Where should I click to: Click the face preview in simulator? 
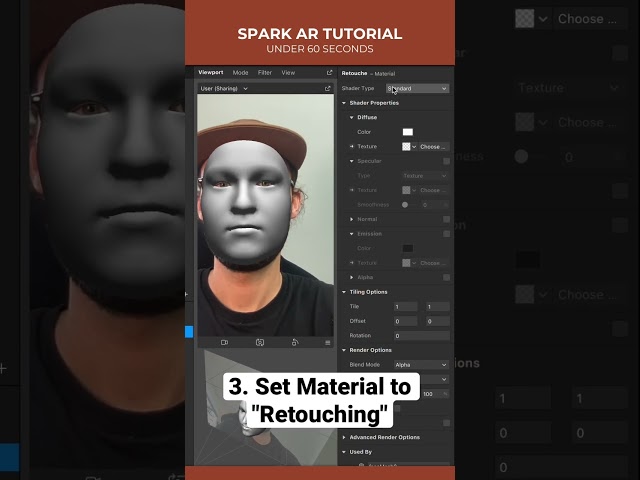pyautogui.click(x=246, y=202)
